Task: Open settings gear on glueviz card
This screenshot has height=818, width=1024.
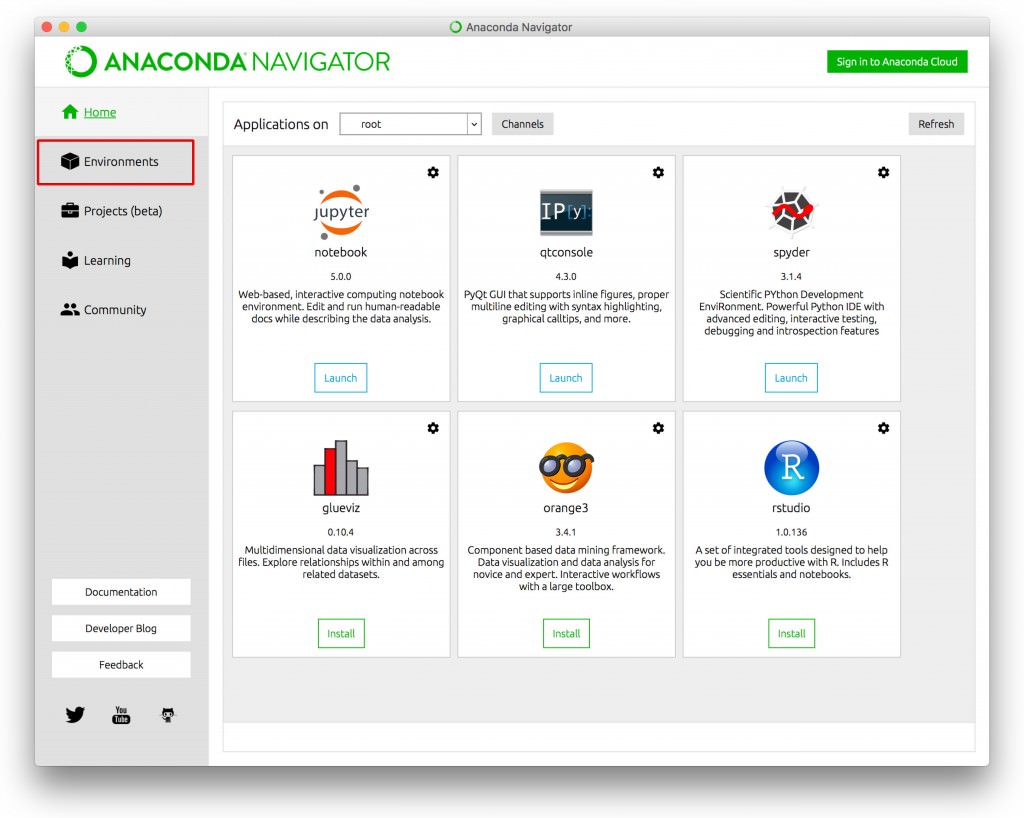Action: [x=433, y=428]
